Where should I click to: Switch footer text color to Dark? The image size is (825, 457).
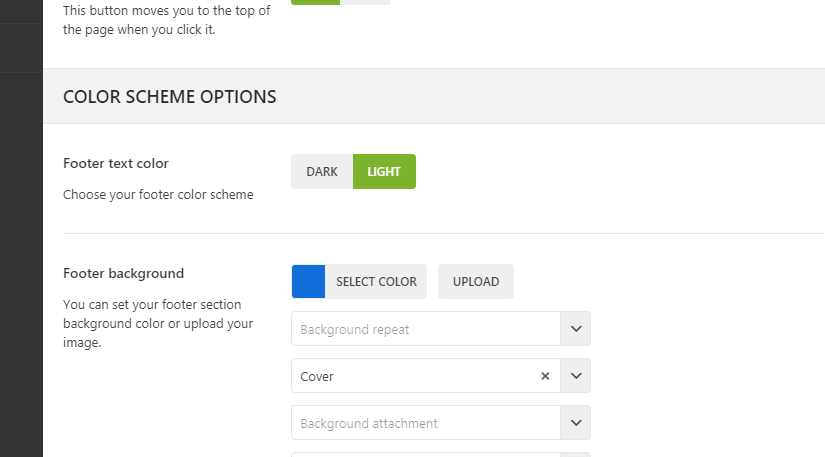coord(322,172)
